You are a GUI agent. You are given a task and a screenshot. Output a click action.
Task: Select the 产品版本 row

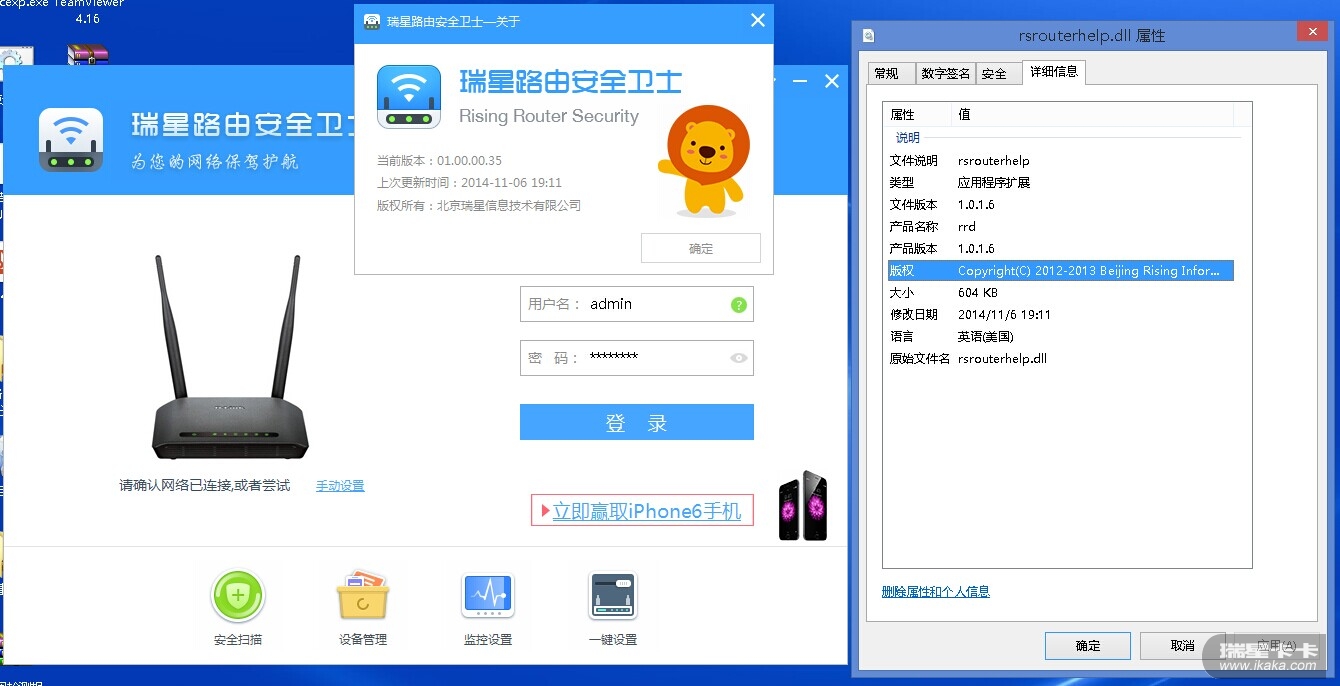click(x=1059, y=248)
